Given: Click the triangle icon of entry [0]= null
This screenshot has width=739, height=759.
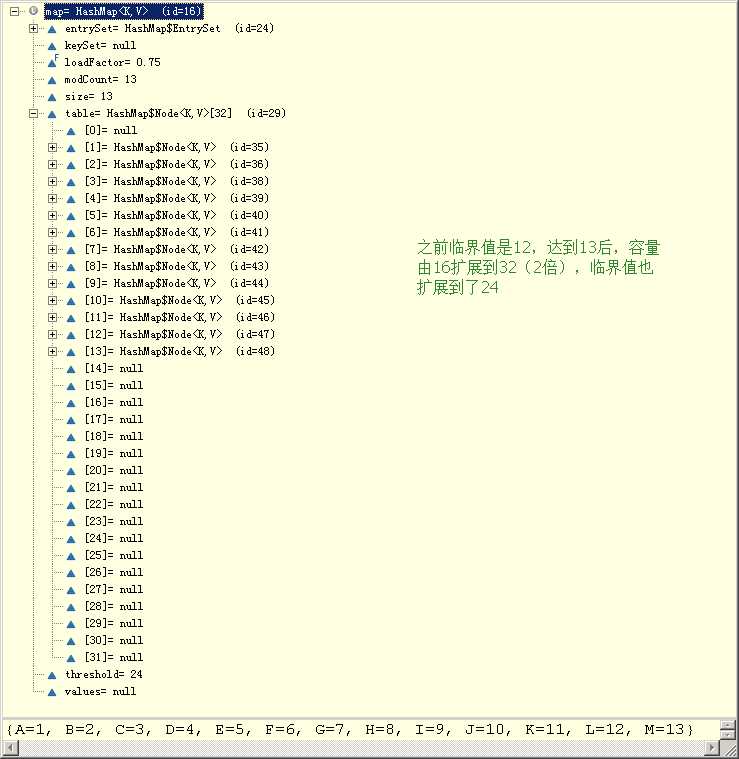Looking at the screenshot, I should click(71, 131).
